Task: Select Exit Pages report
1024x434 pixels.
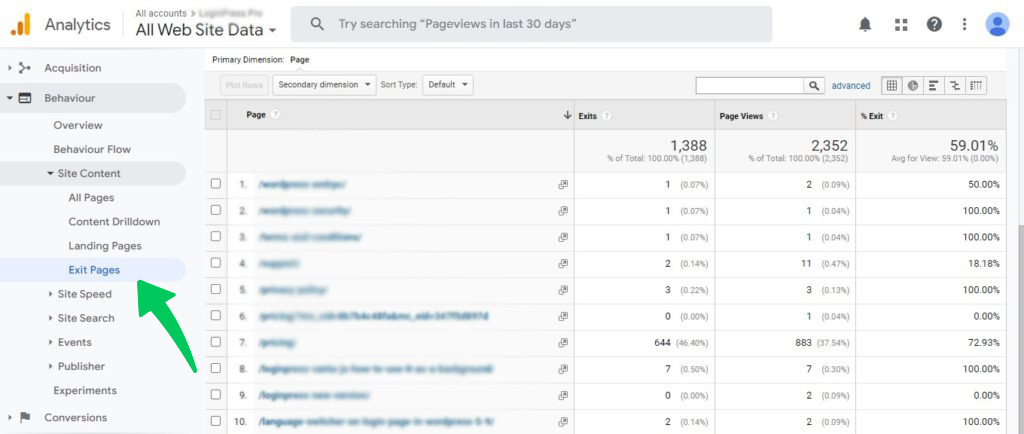Action: coord(94,270)
